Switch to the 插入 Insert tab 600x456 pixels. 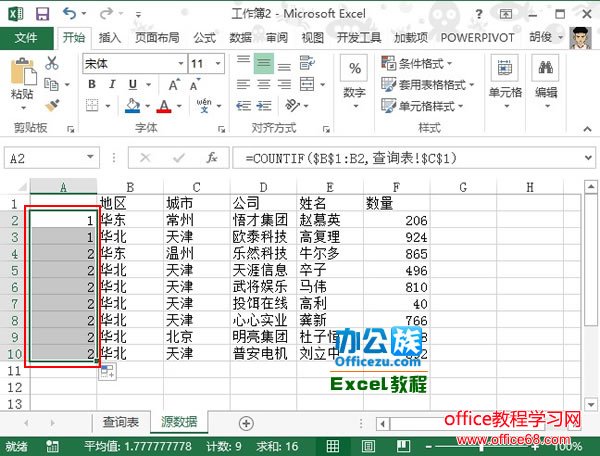[x=110, y=37]
